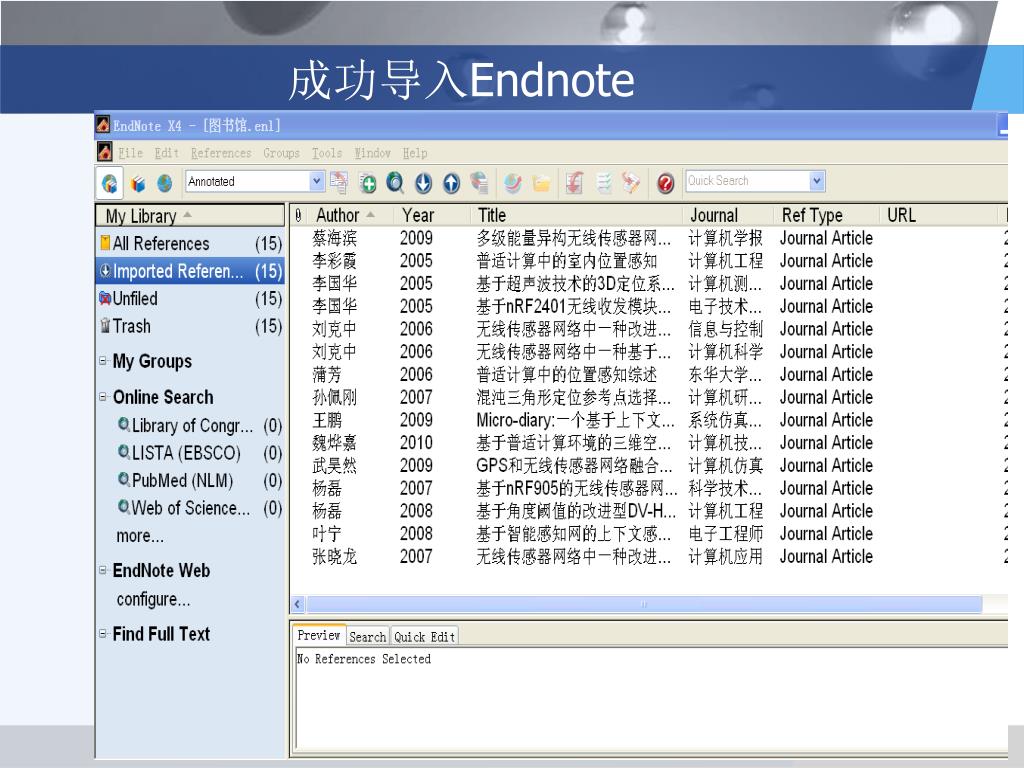
Task: Click the EndNote icon in the menu bar
Action: (x=104, y=152)
